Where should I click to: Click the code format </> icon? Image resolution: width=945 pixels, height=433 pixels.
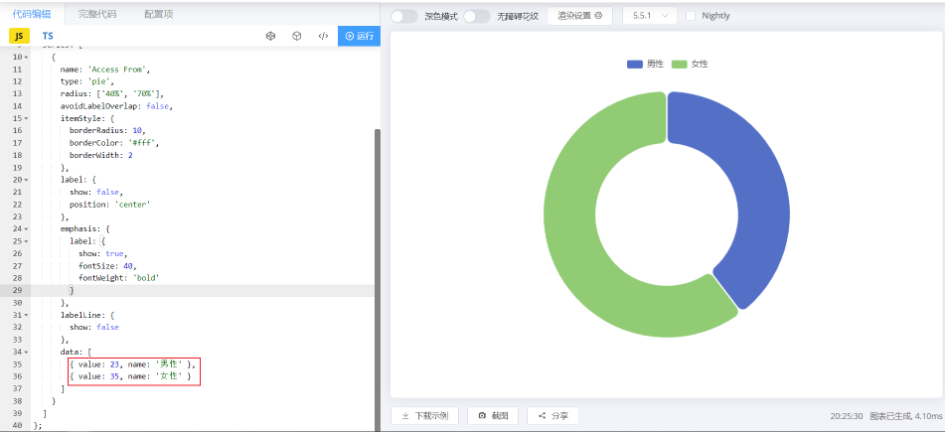[323, 36]
